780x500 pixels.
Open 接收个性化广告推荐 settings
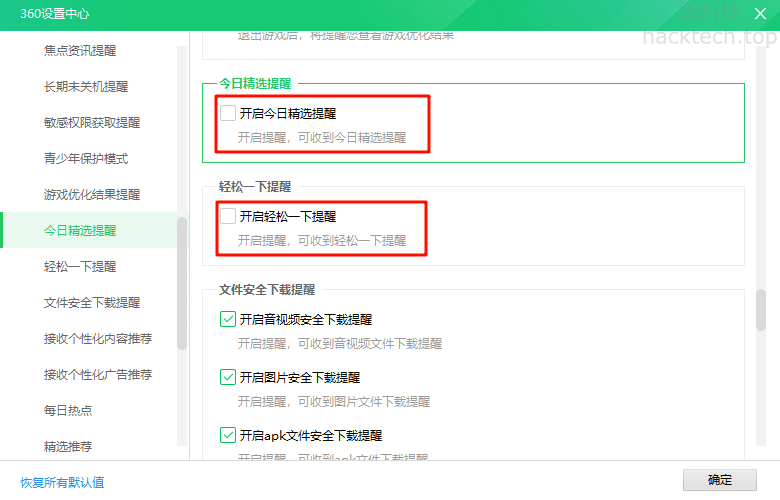click(98, 375)
